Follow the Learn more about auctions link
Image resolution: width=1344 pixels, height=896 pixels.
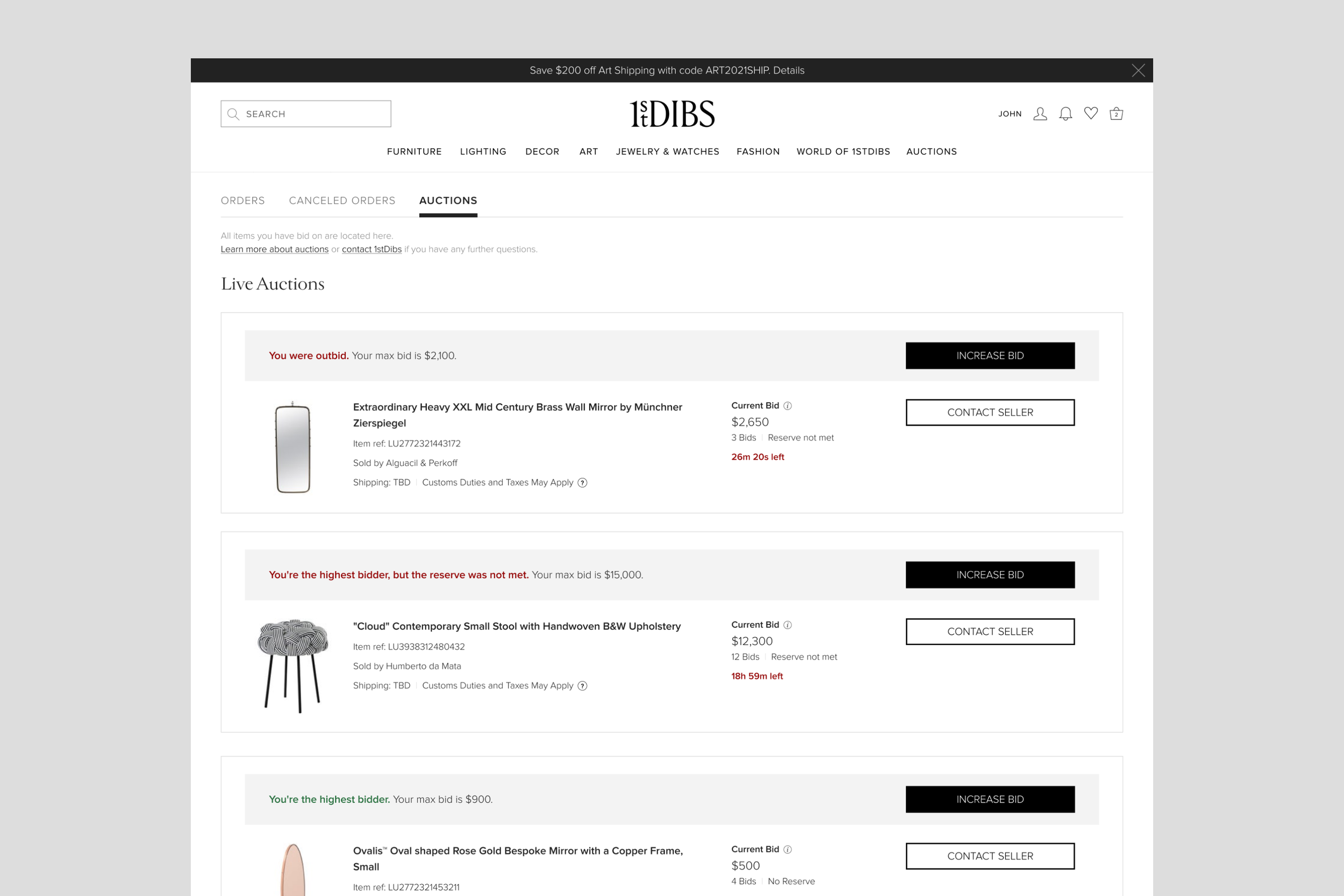pyautogui.click(x=274, y=249)
